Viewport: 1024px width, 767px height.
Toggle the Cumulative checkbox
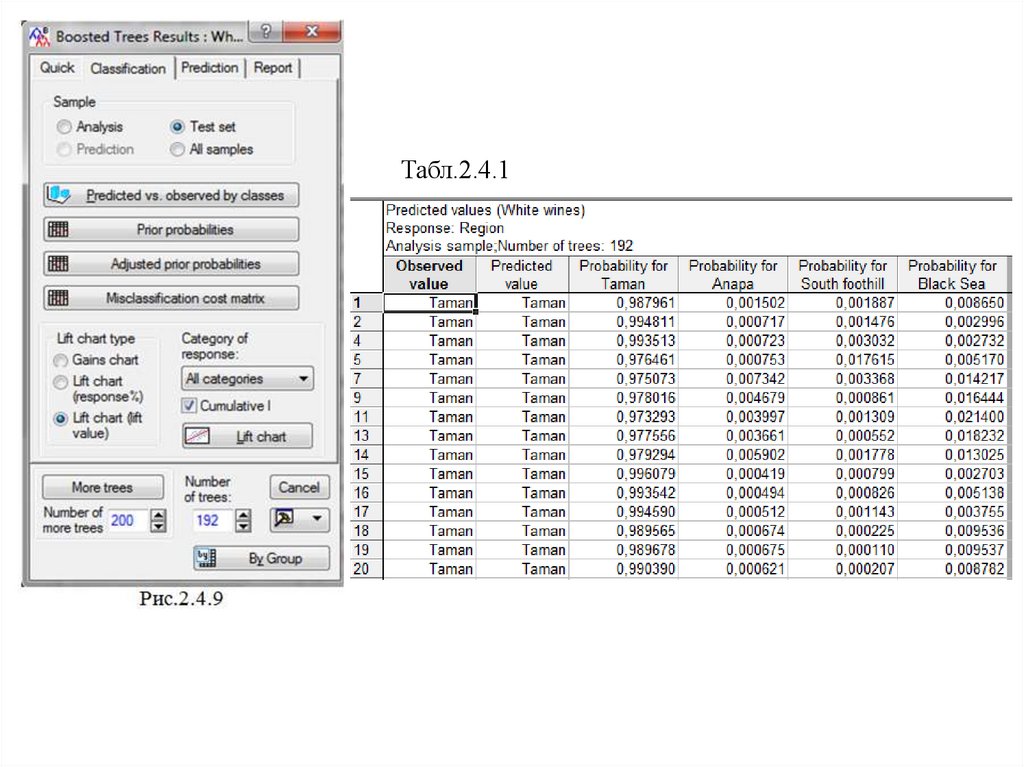pos(189,406)
